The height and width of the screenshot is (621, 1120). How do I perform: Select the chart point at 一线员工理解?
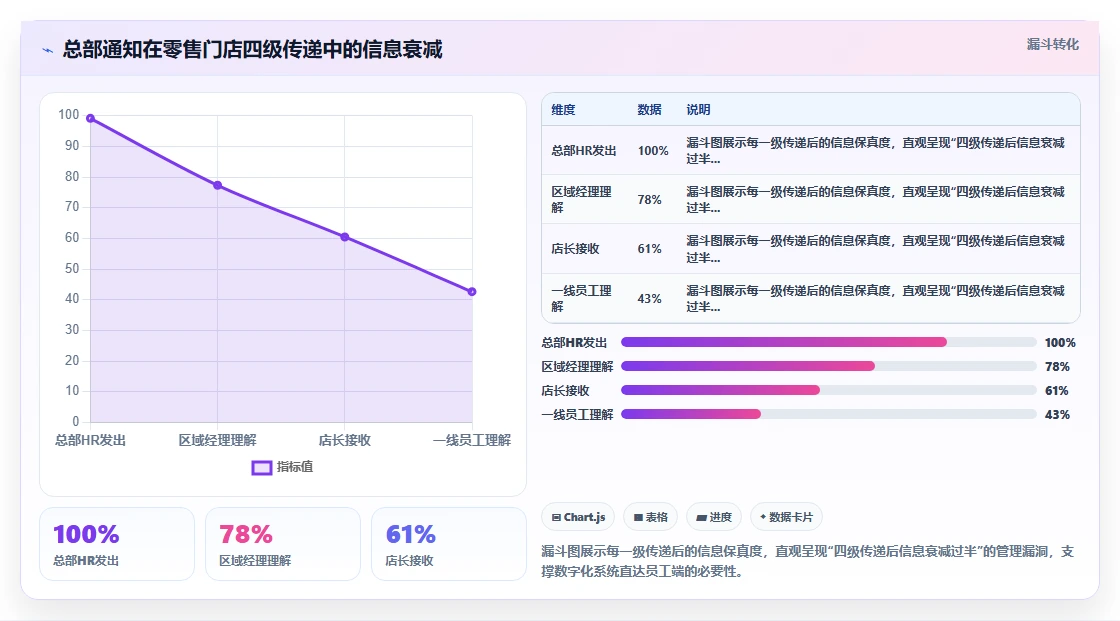pyautogui.click(x=471, y=292)
